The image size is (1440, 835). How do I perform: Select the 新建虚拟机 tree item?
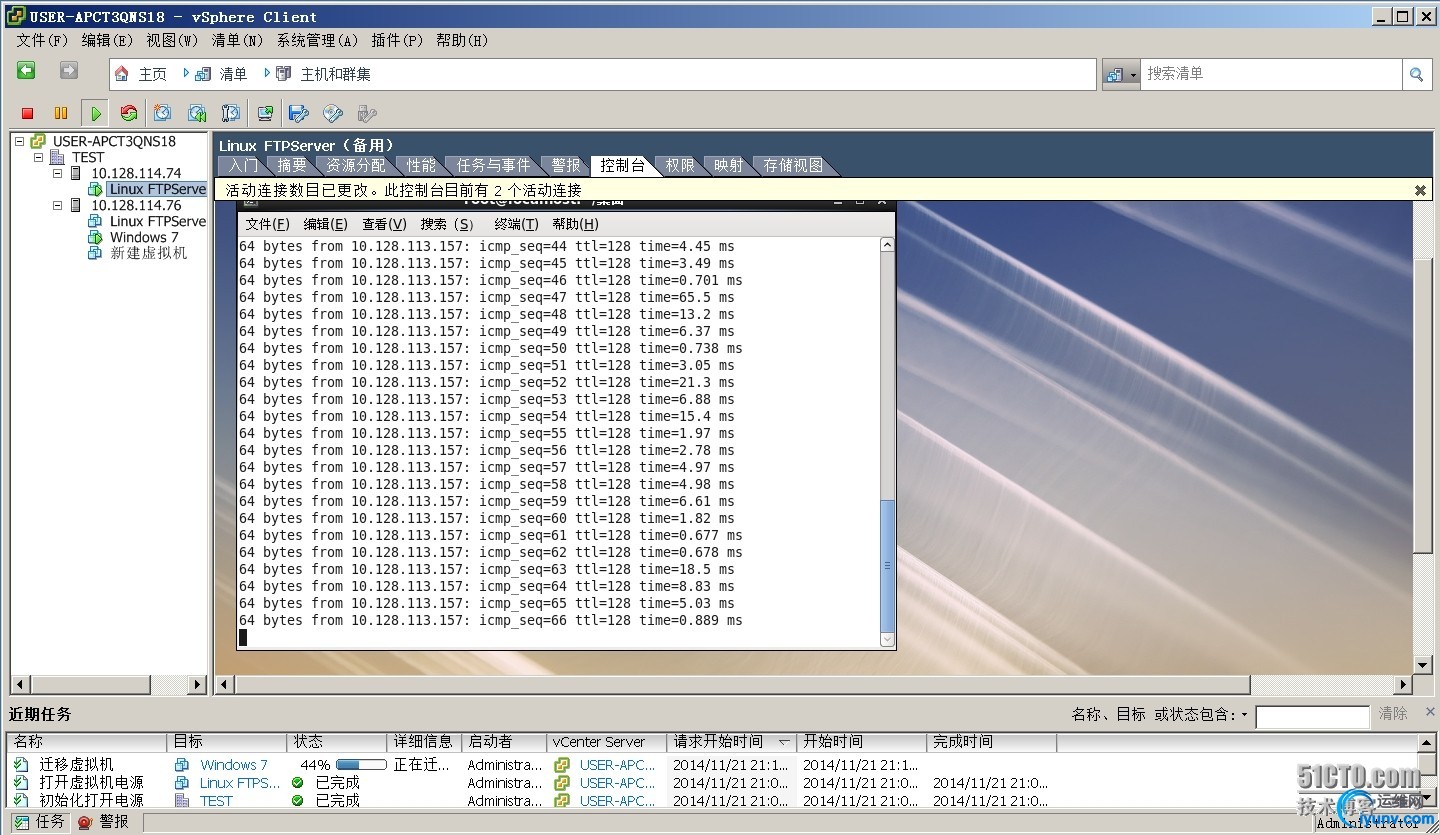pyautogui.click(x=149, y=253)
